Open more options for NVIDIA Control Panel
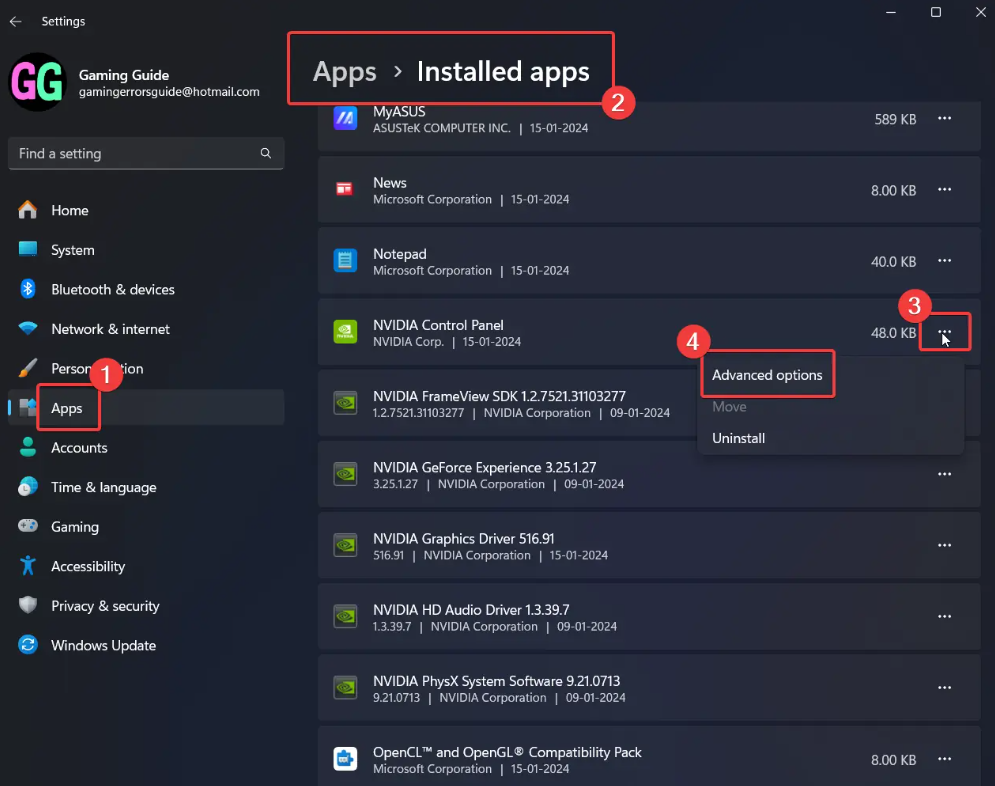 944,332
